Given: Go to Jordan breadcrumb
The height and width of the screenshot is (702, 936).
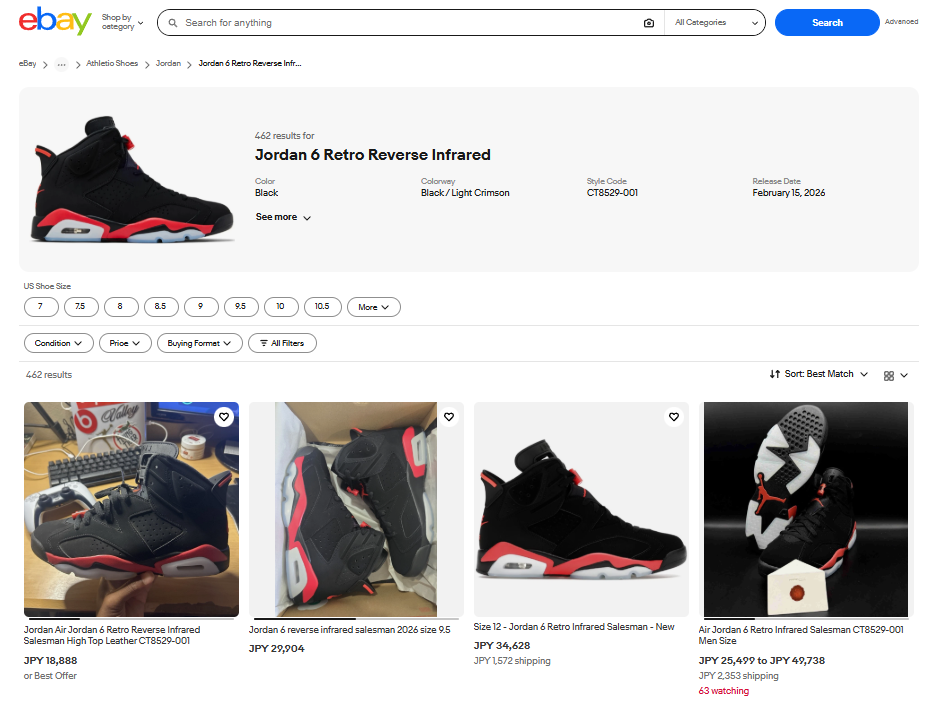Looking at the screenshot, I should (x=168, y=63).
